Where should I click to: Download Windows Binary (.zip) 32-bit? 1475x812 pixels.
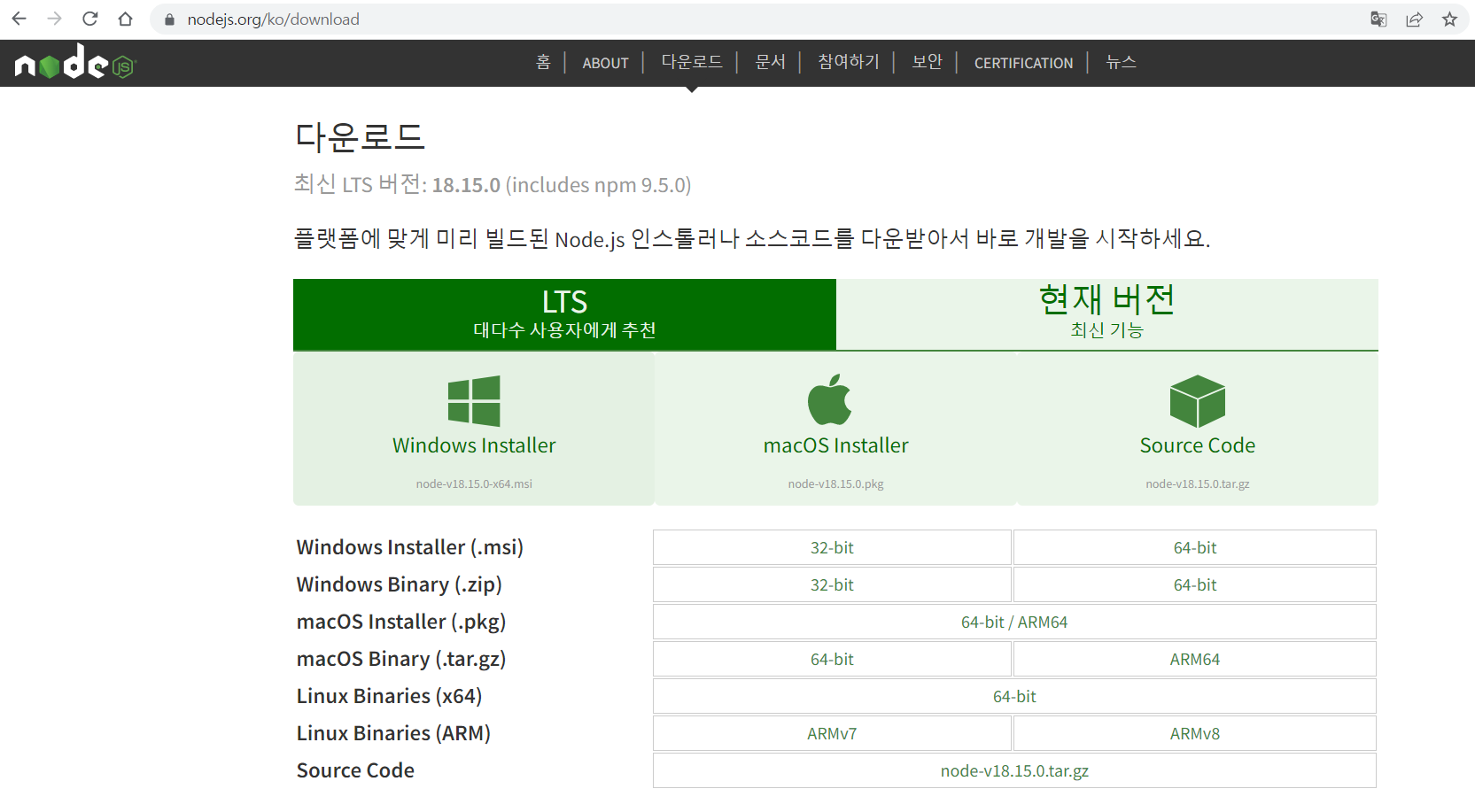832,584
